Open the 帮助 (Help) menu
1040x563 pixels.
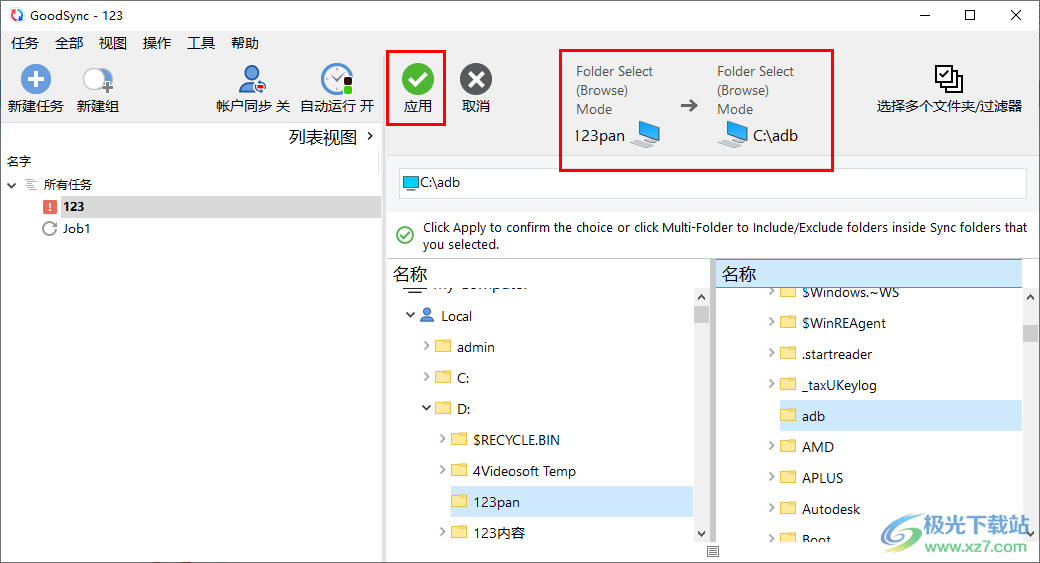pyautogui.click(x=245, y=43)
